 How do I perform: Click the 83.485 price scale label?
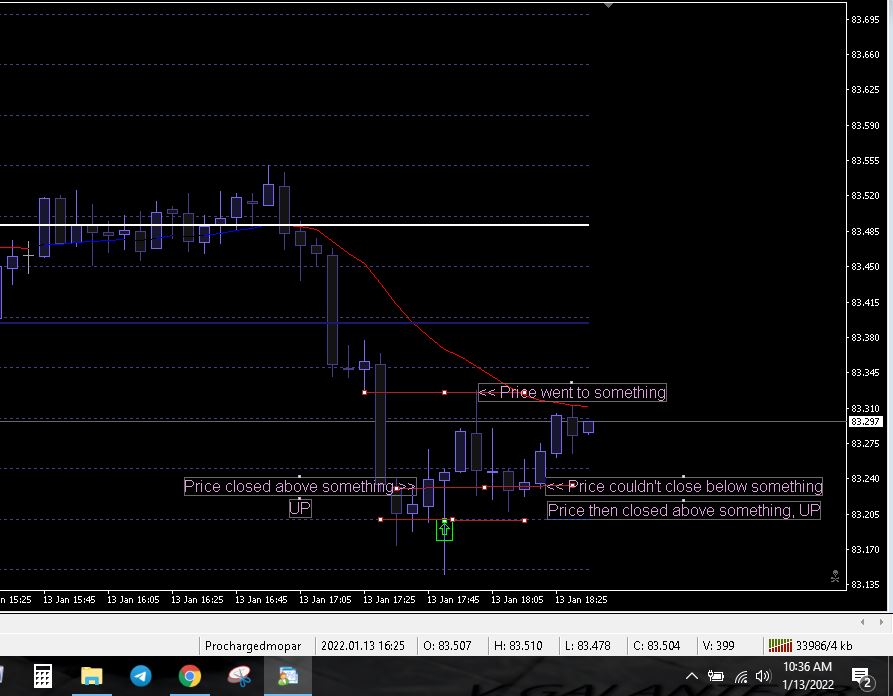click(865, 231)
